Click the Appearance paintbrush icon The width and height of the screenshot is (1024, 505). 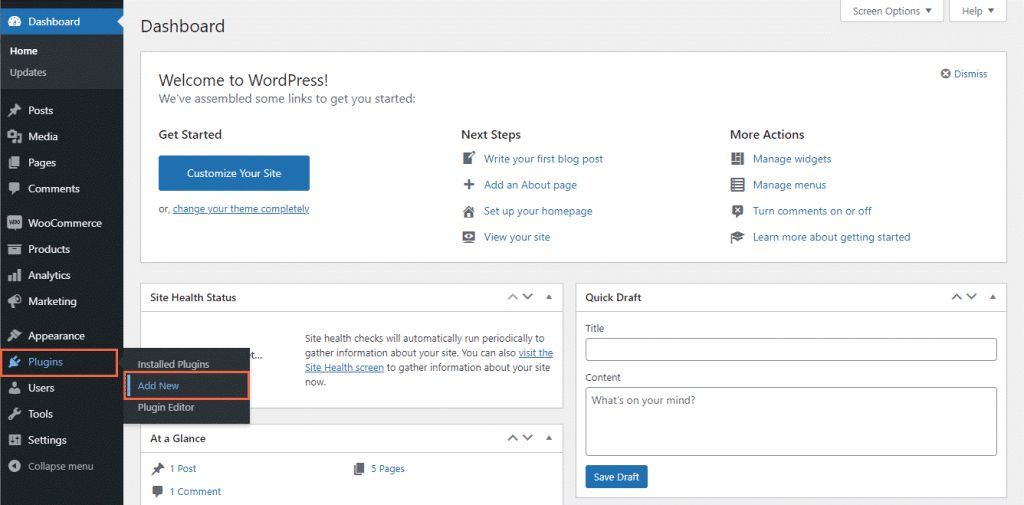[14, 336]
